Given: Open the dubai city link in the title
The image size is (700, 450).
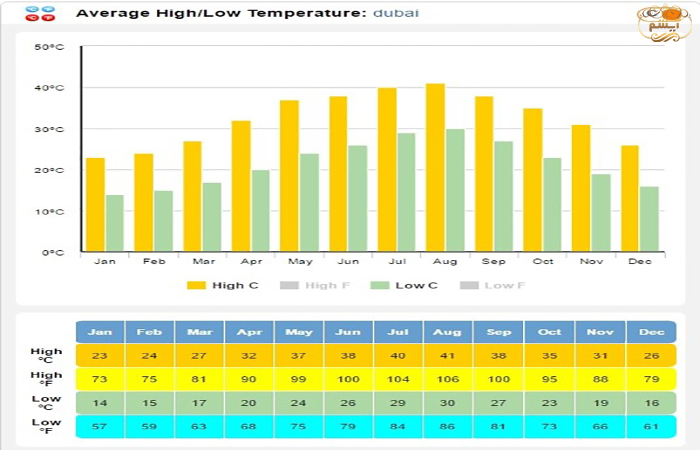Looking at the screenshot, I should [x=396, y=13].
